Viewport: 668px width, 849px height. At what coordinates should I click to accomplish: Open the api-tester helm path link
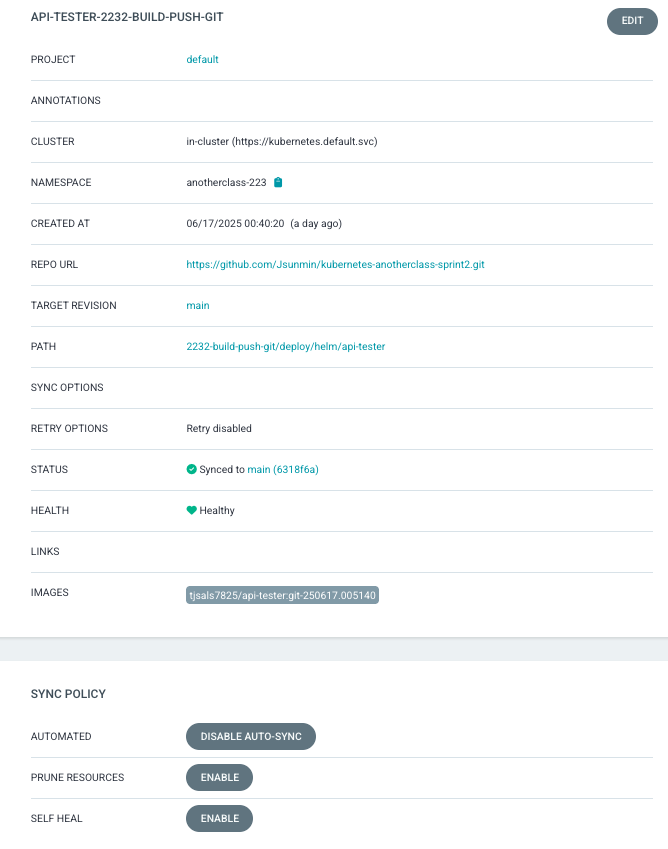285,347
